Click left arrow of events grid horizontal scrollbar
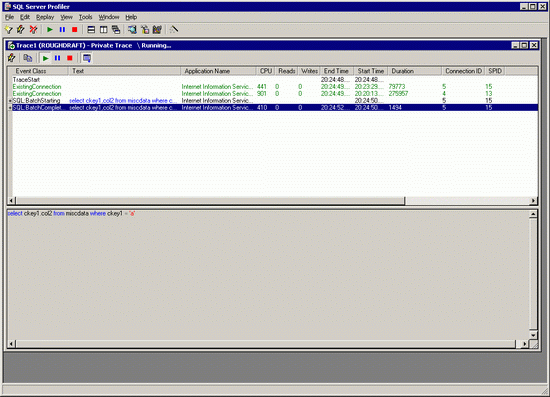This screenshot has height=397, width=550. coord(12,201)
